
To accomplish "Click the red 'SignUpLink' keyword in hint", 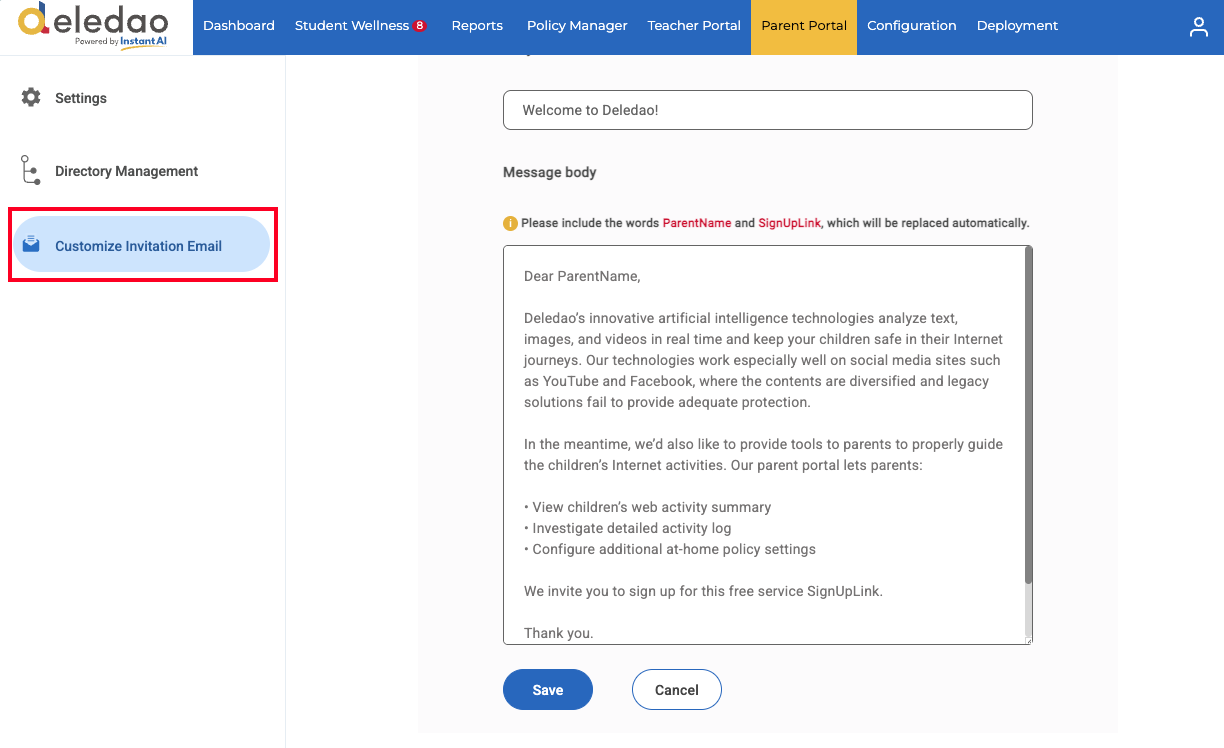I will [x=789, y=223].
